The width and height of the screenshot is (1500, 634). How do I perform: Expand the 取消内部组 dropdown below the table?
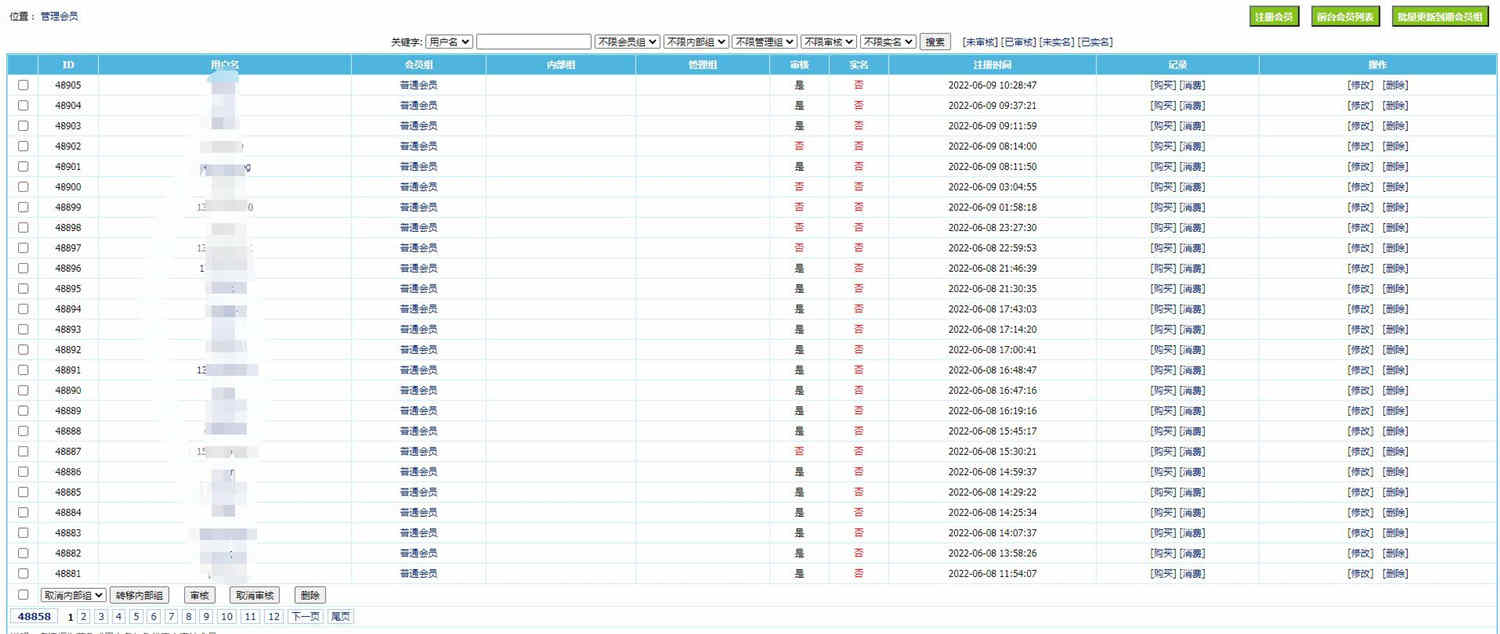coord(75,594)
